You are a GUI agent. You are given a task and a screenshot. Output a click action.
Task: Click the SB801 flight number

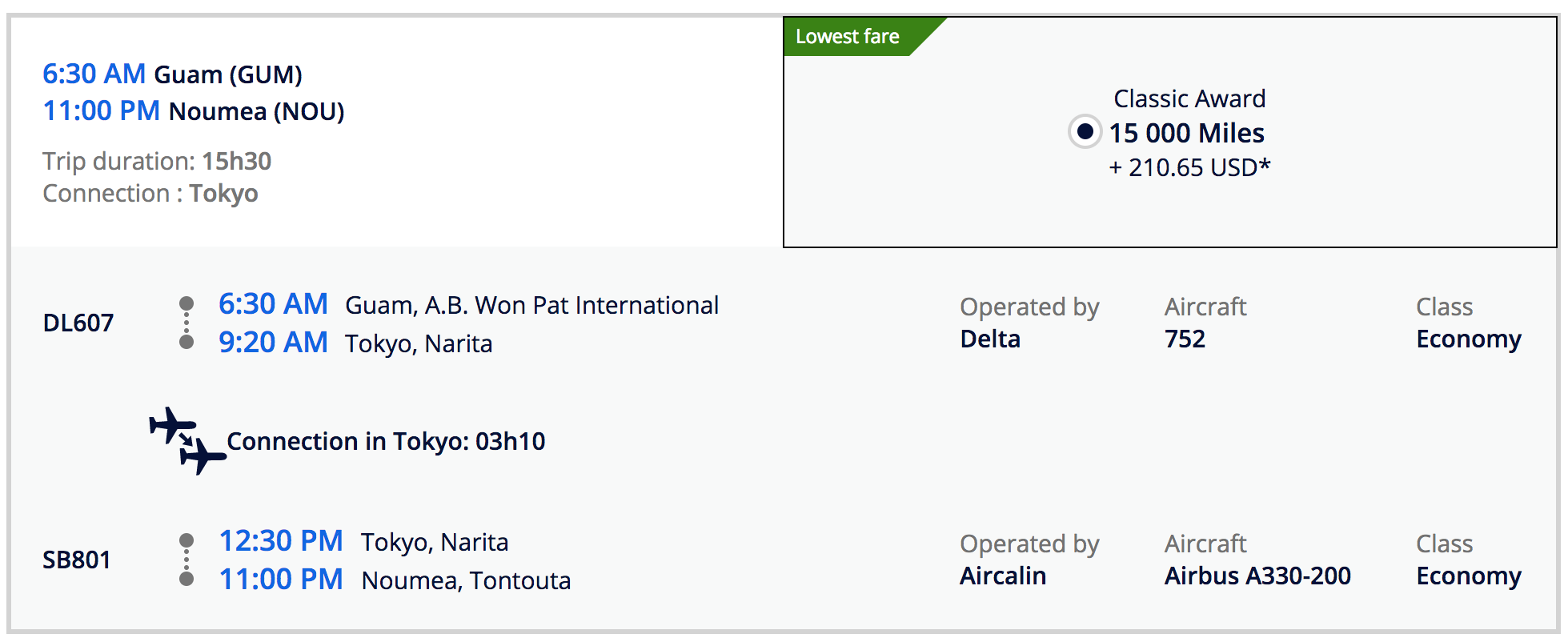[76, 560]
